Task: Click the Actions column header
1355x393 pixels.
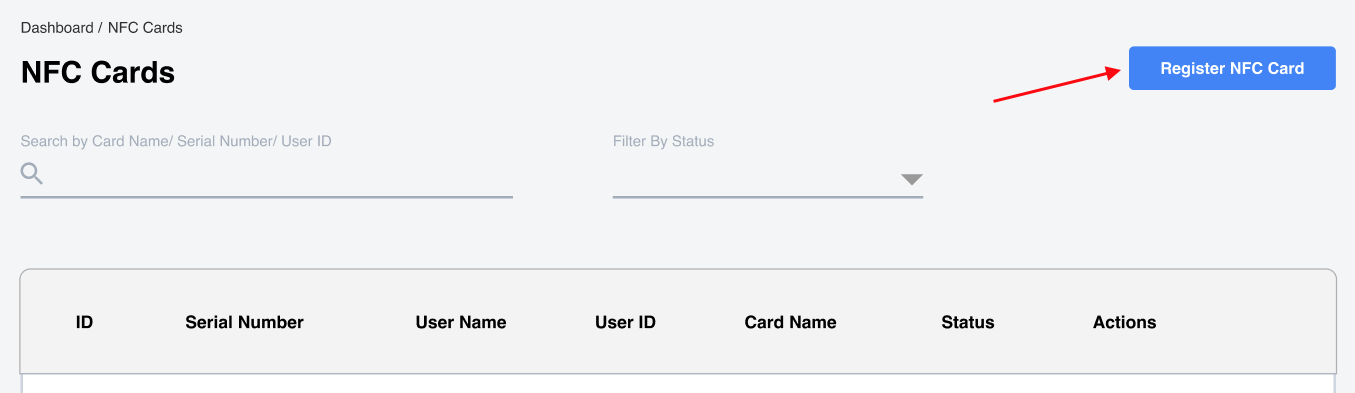Action: point(1124,322)
